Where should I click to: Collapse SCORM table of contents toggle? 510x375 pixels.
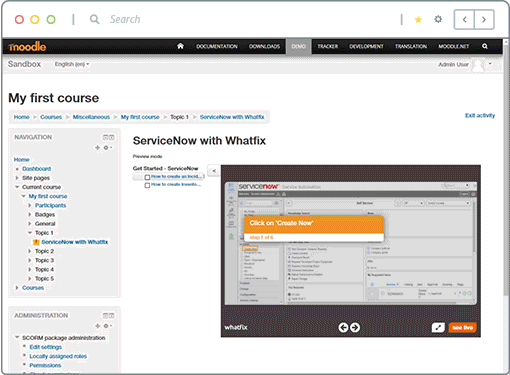pyautogui.click(x=214, y=171)
